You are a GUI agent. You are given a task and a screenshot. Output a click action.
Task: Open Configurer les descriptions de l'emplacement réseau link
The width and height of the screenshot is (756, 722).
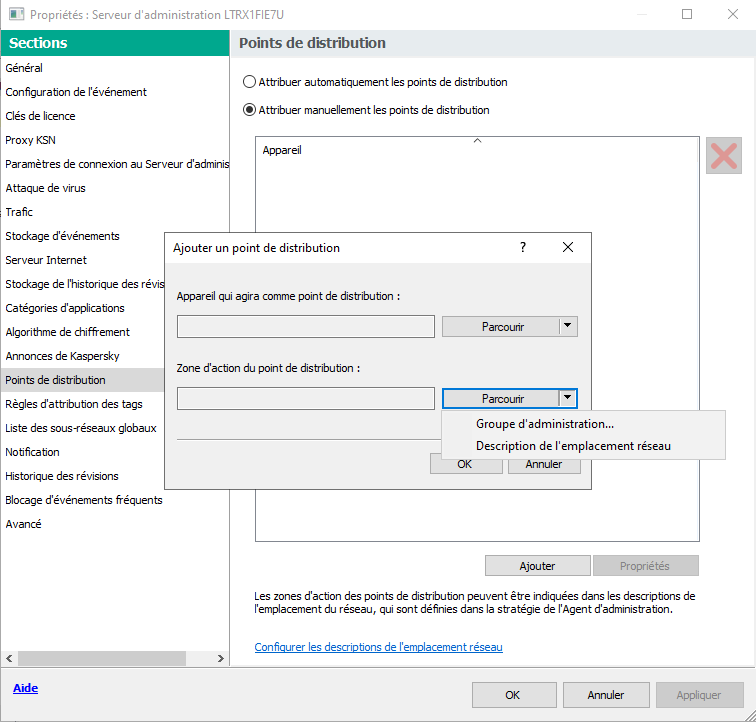tap(378, 647)
